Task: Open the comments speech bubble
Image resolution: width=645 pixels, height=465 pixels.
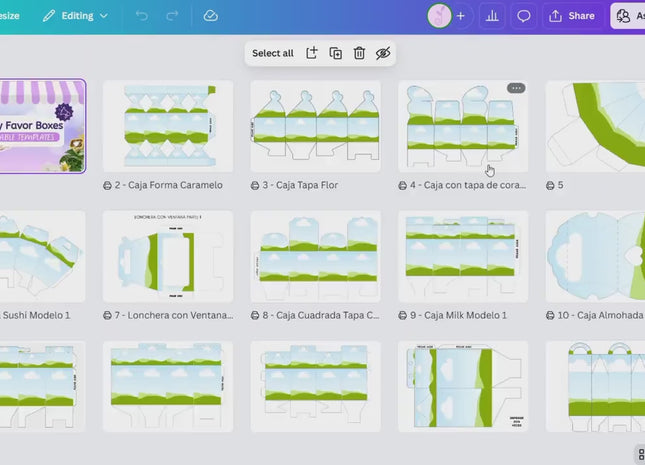Action: [x=523, y=16]
